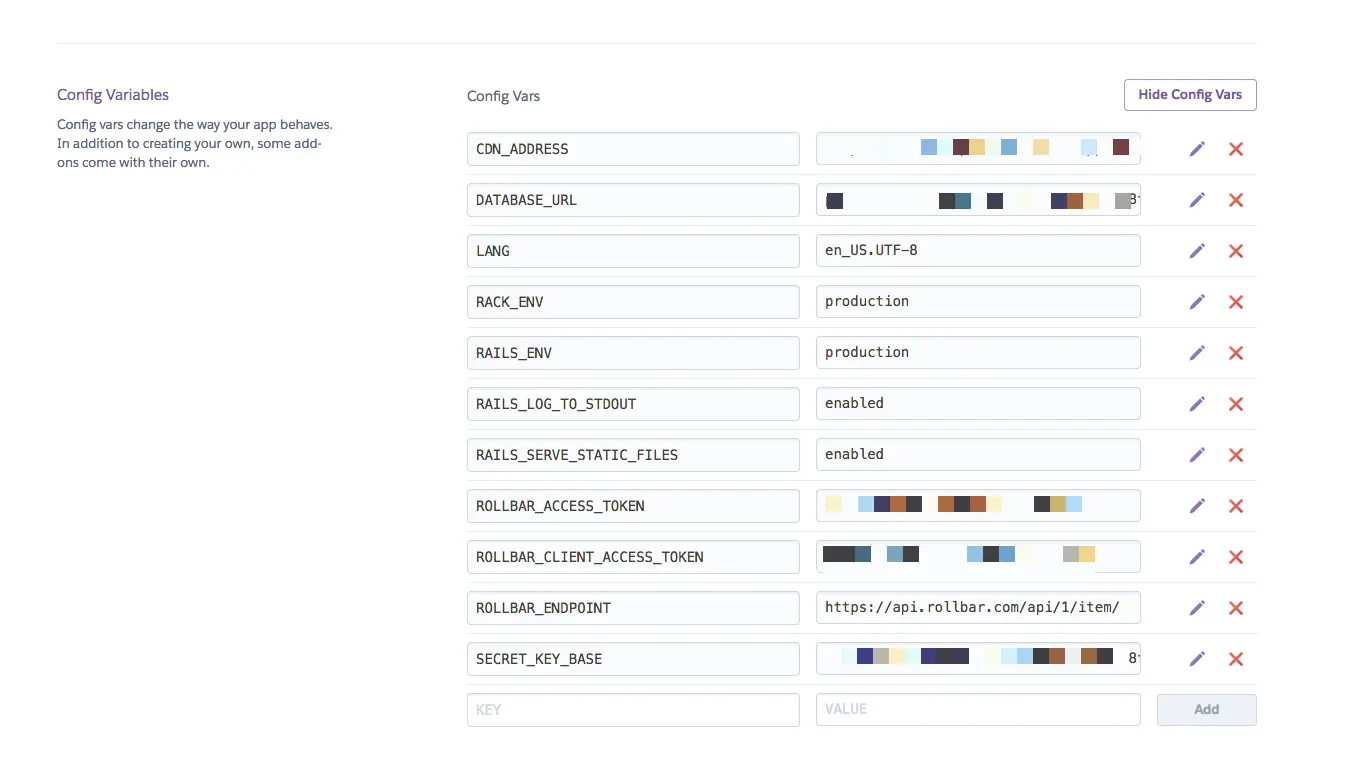Delete the DATABASE_URL config var
Viewport: 1360px width, 780px height.
(x=1236, y=200)
